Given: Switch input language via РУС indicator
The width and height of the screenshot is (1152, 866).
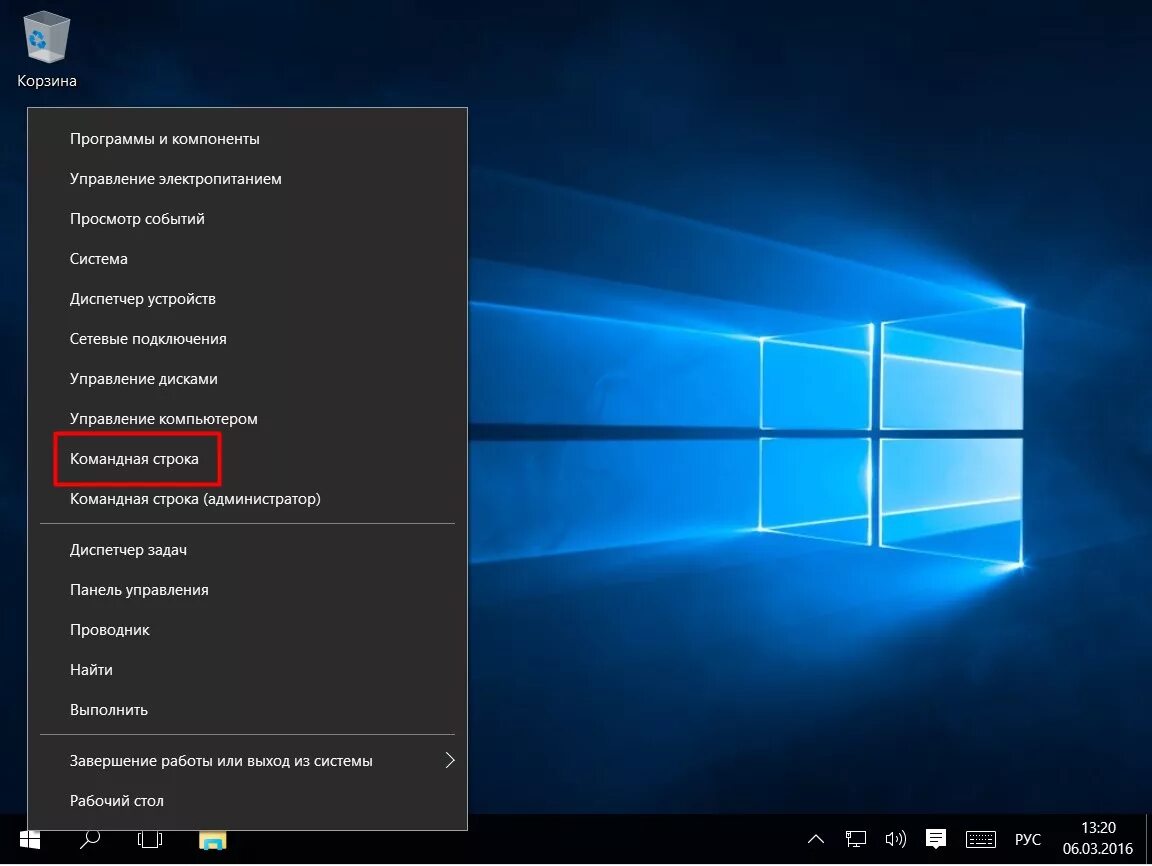Looking at the screenshot, I should pyautogui.click(x=1027, y=839).
